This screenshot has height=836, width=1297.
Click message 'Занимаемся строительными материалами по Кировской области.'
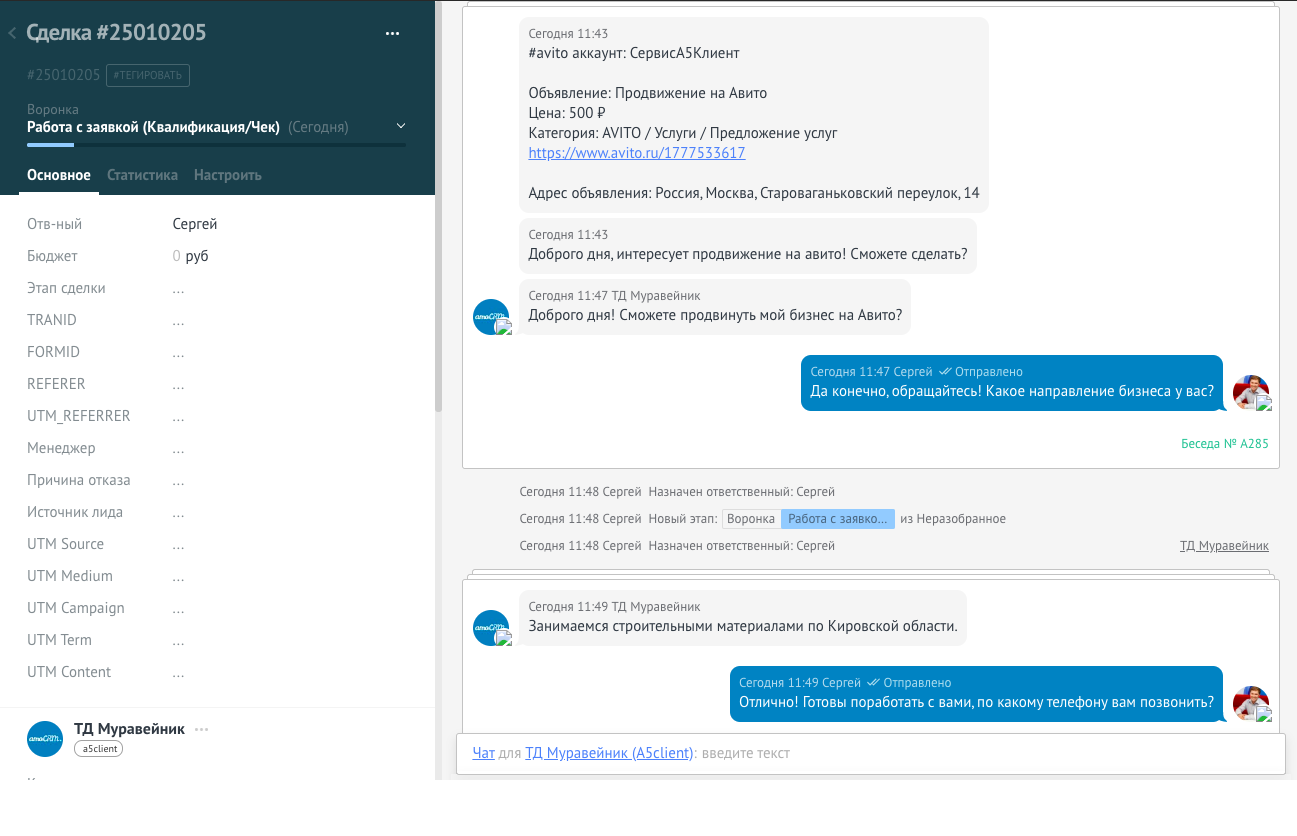(743, 618)
